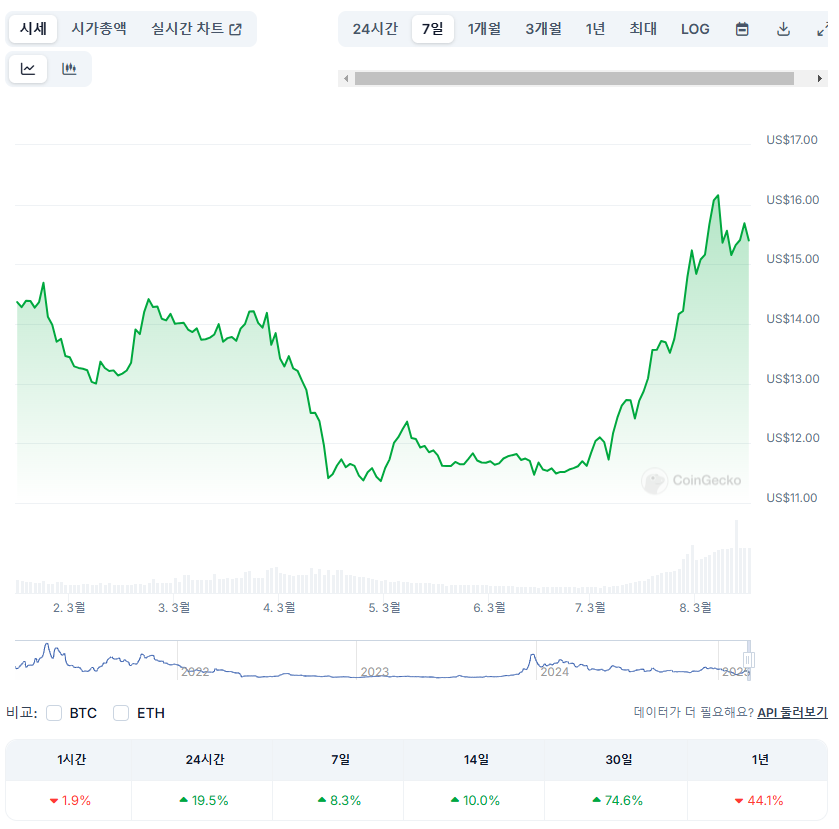The height and width of the screenshot is (829, 839).
Task: Click the 8.3% change value
Action: [x=339, y=801]
